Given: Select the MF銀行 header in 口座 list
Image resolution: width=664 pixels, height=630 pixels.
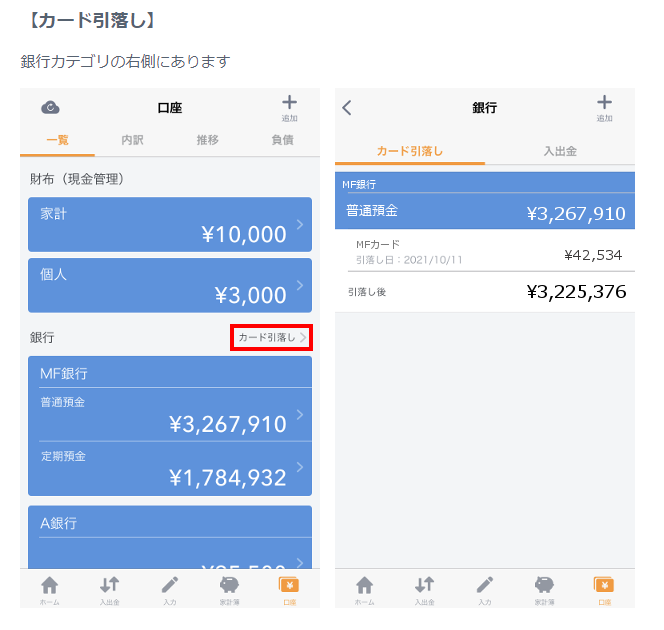Looking at the screenshot, I should [x=170, y=373].
